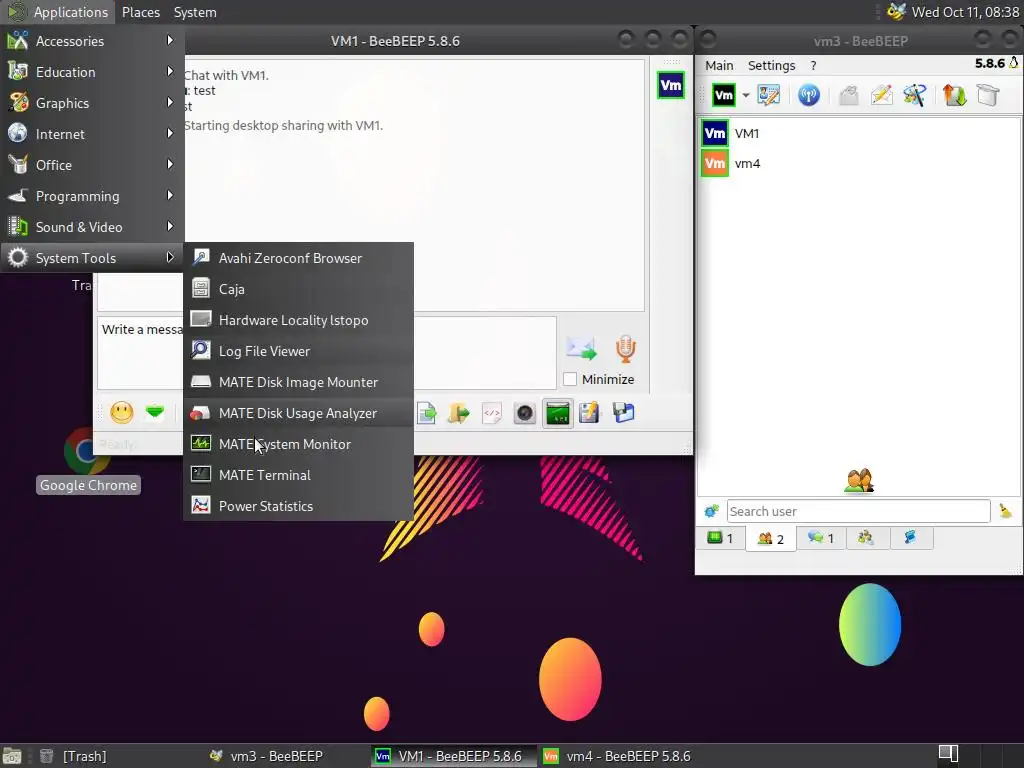This screenshot has height=768, width=1024.
Task: Launch MATE Terminal
Action: click(298, 475)
